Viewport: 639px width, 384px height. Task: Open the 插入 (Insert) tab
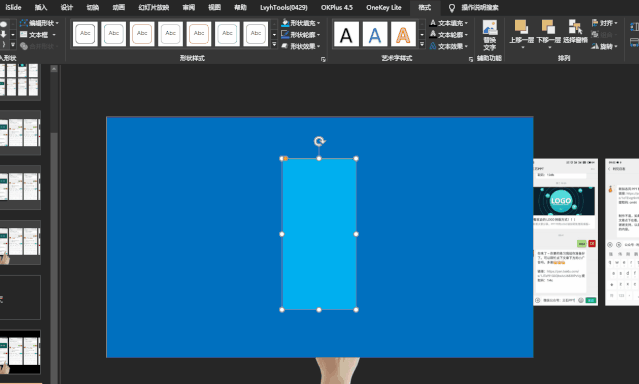pyautogui.click(x=41, y=7)
